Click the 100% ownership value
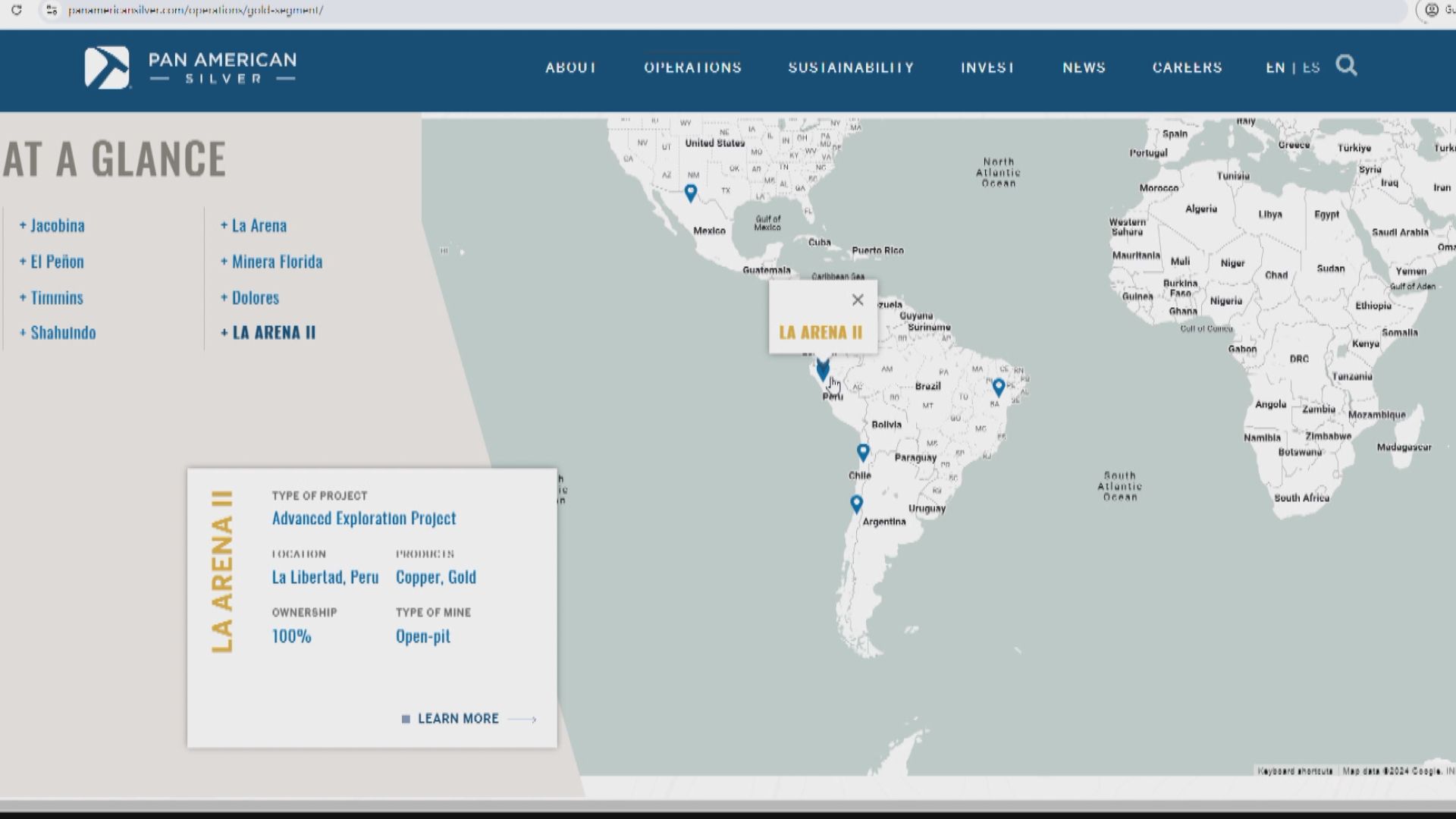The height and width of the screenshot is (819, 1456). tap(291, 636)
